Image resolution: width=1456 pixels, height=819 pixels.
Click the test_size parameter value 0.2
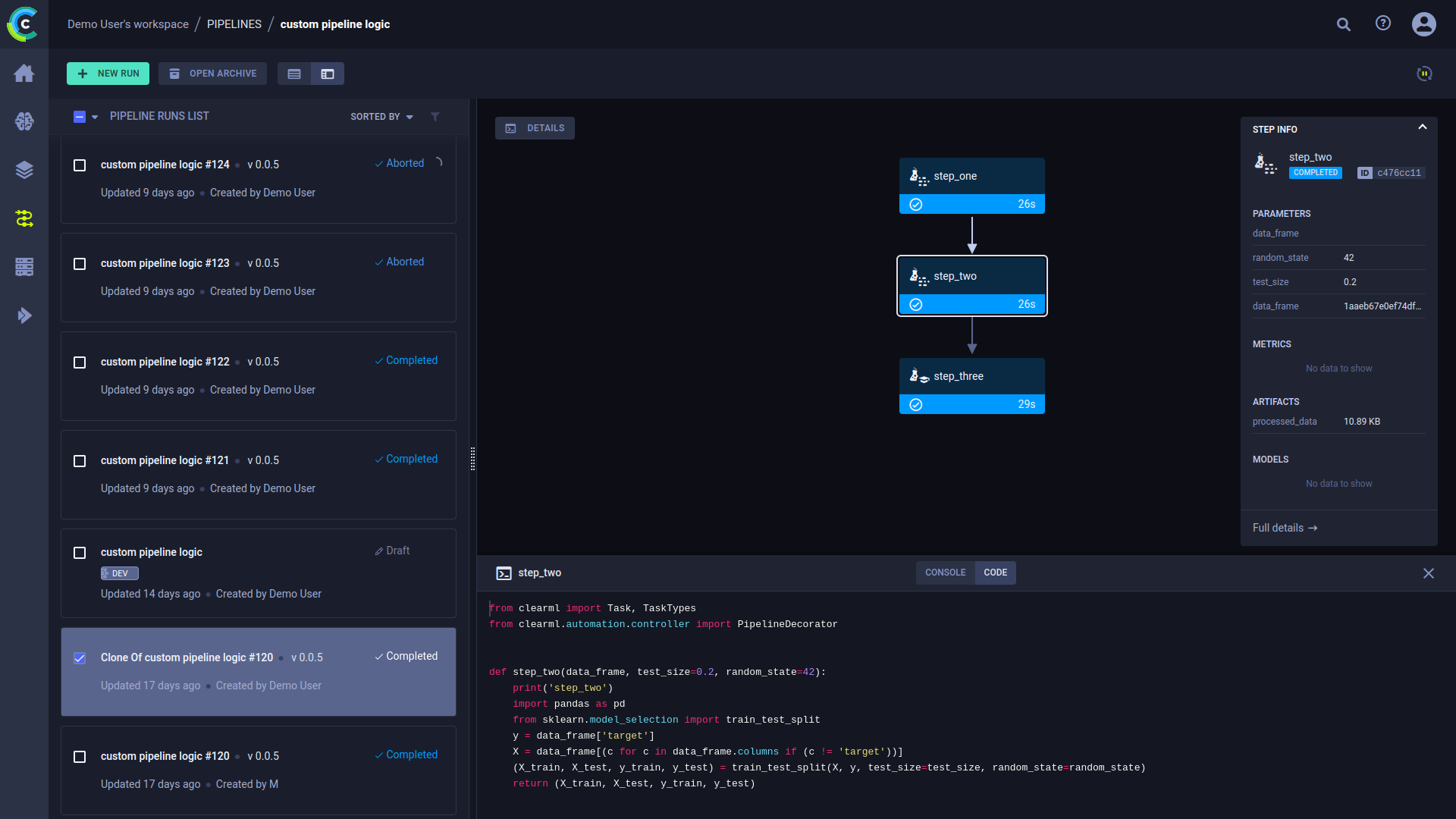point(1350,282)
